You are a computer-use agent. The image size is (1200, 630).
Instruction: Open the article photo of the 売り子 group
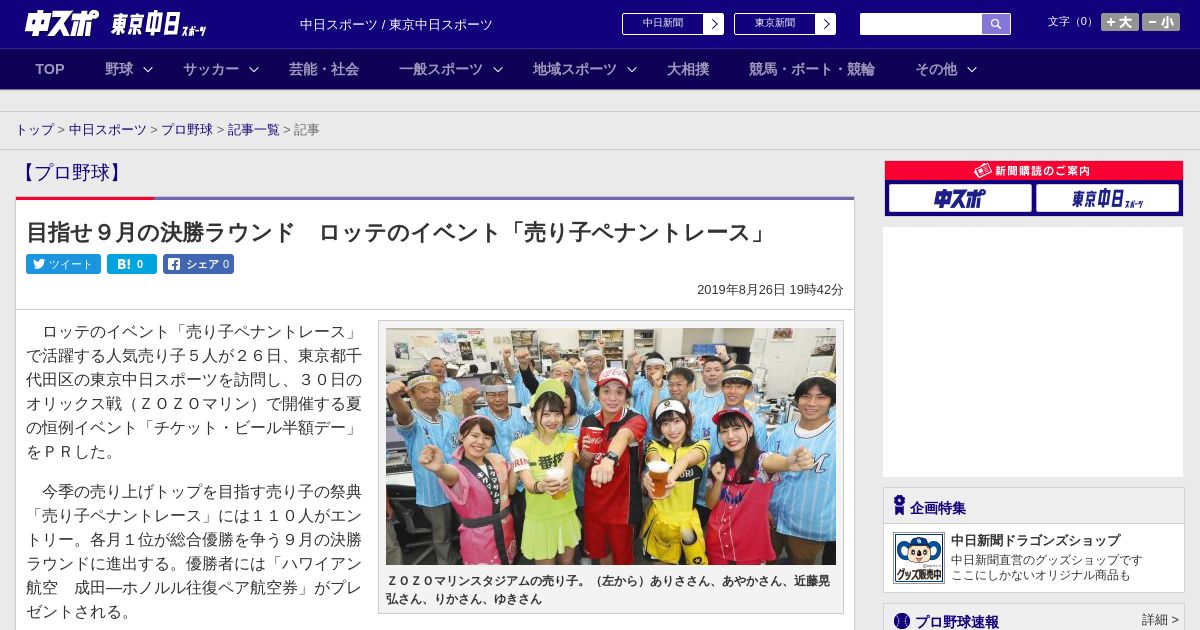point(611,447)
